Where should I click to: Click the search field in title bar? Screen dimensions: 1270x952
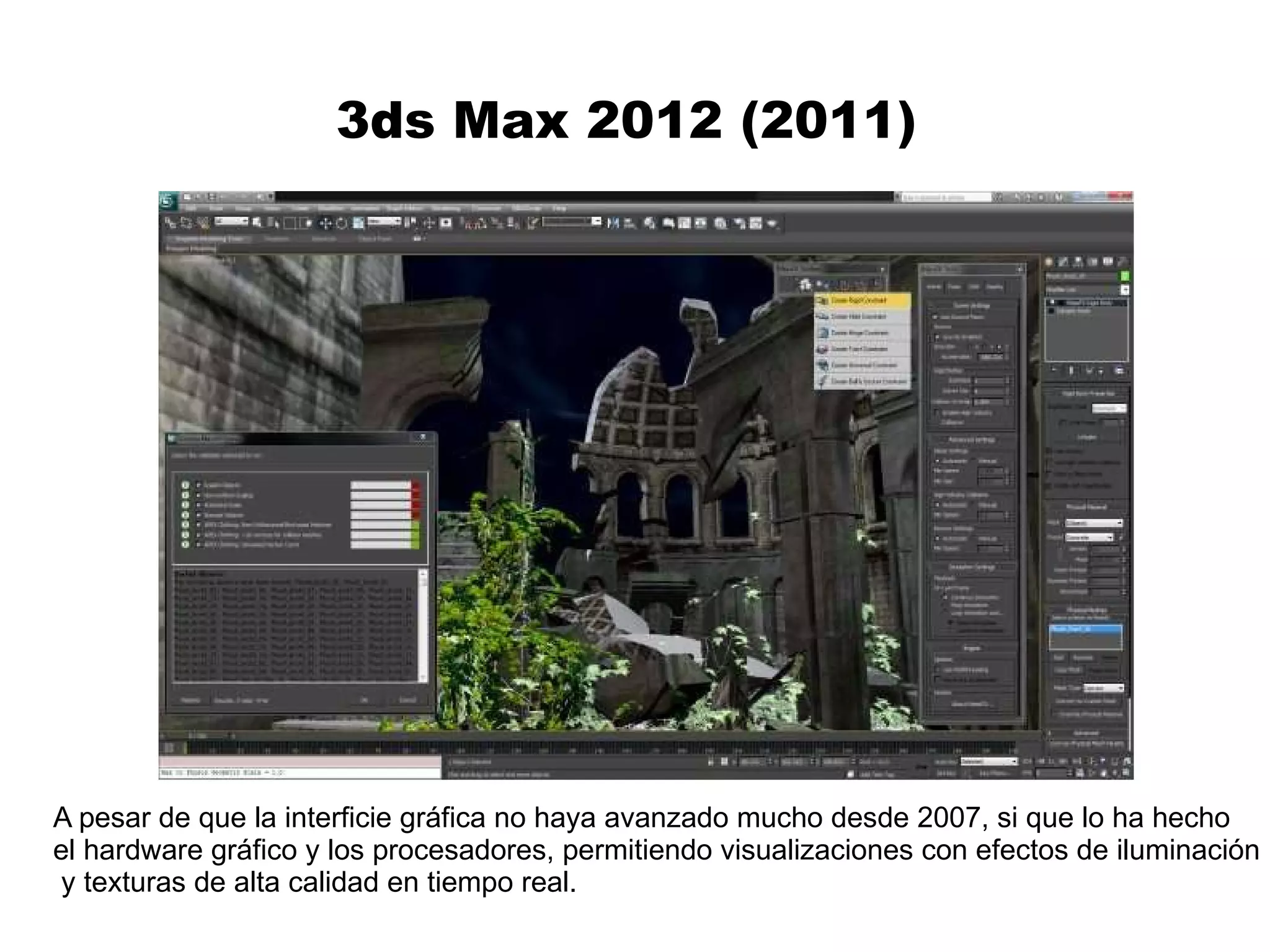[x=946, y=197]
